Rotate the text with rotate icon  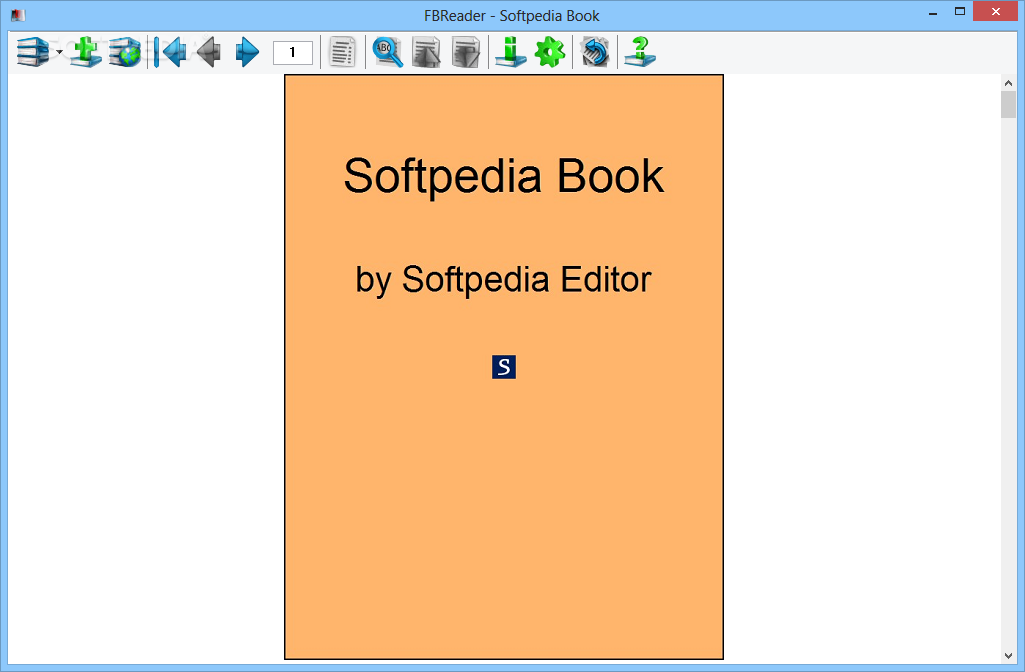(x=595, y=52)
